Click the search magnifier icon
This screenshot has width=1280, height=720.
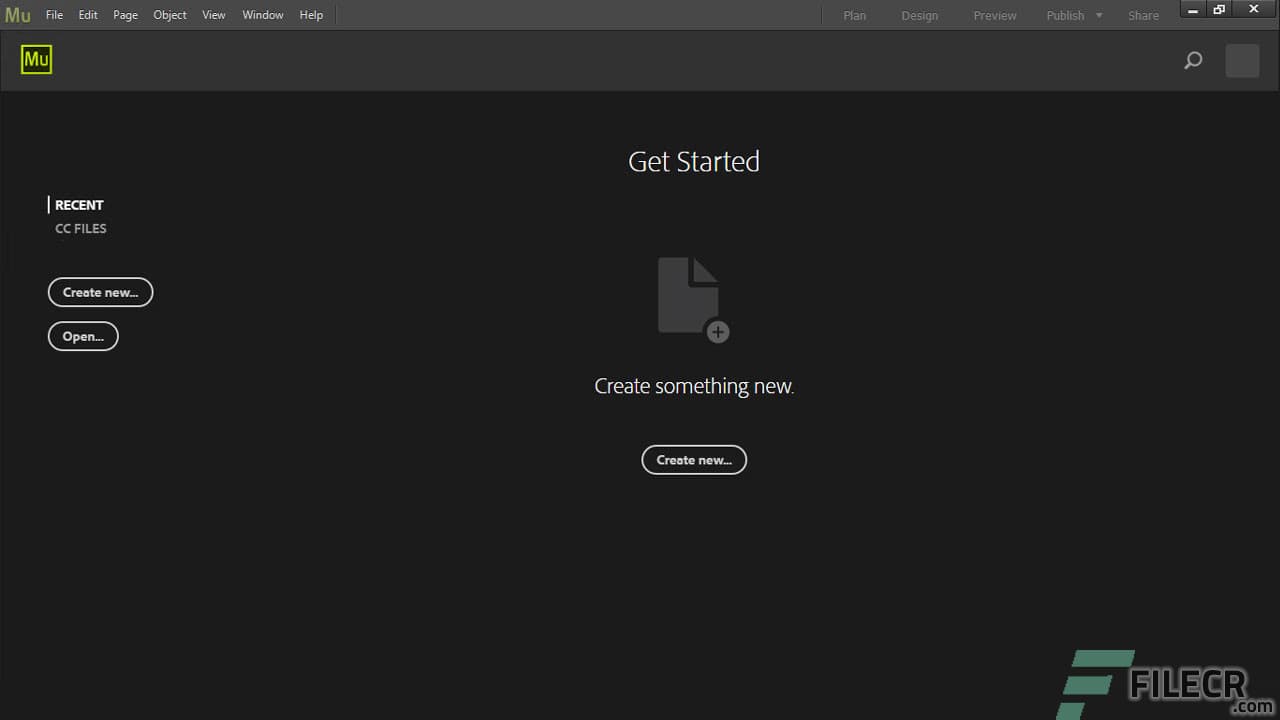point(1192,60)
